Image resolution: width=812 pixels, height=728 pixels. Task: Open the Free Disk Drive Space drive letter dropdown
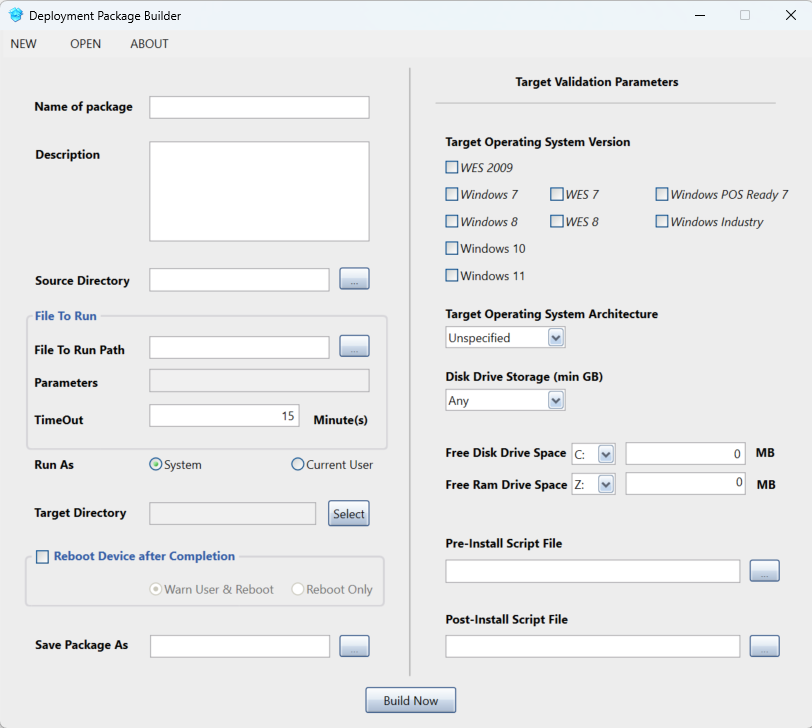[x=605, y=454]
